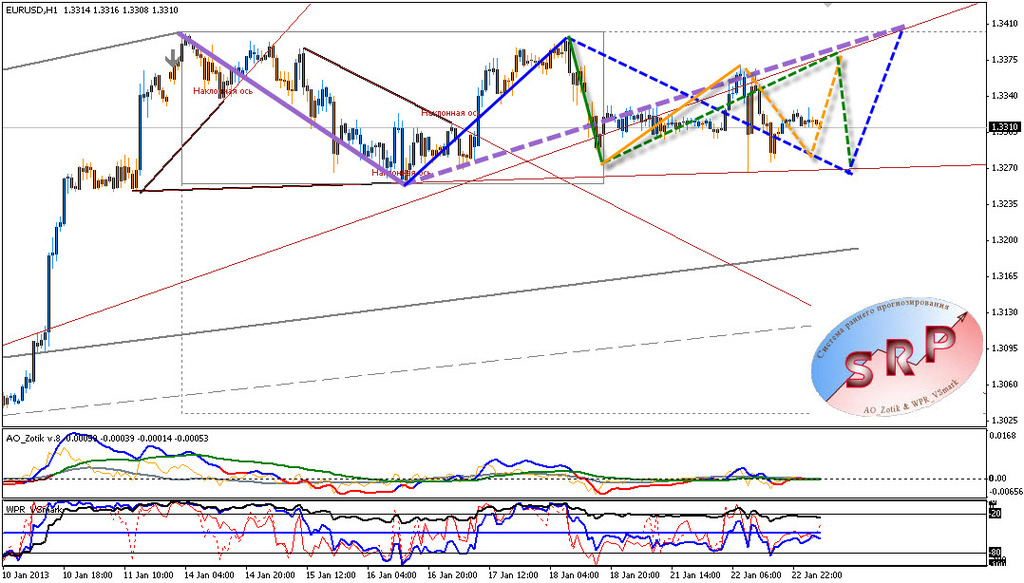Click the 10 Jan 2013 date label
1024x583 pixels.
point(27,575)
